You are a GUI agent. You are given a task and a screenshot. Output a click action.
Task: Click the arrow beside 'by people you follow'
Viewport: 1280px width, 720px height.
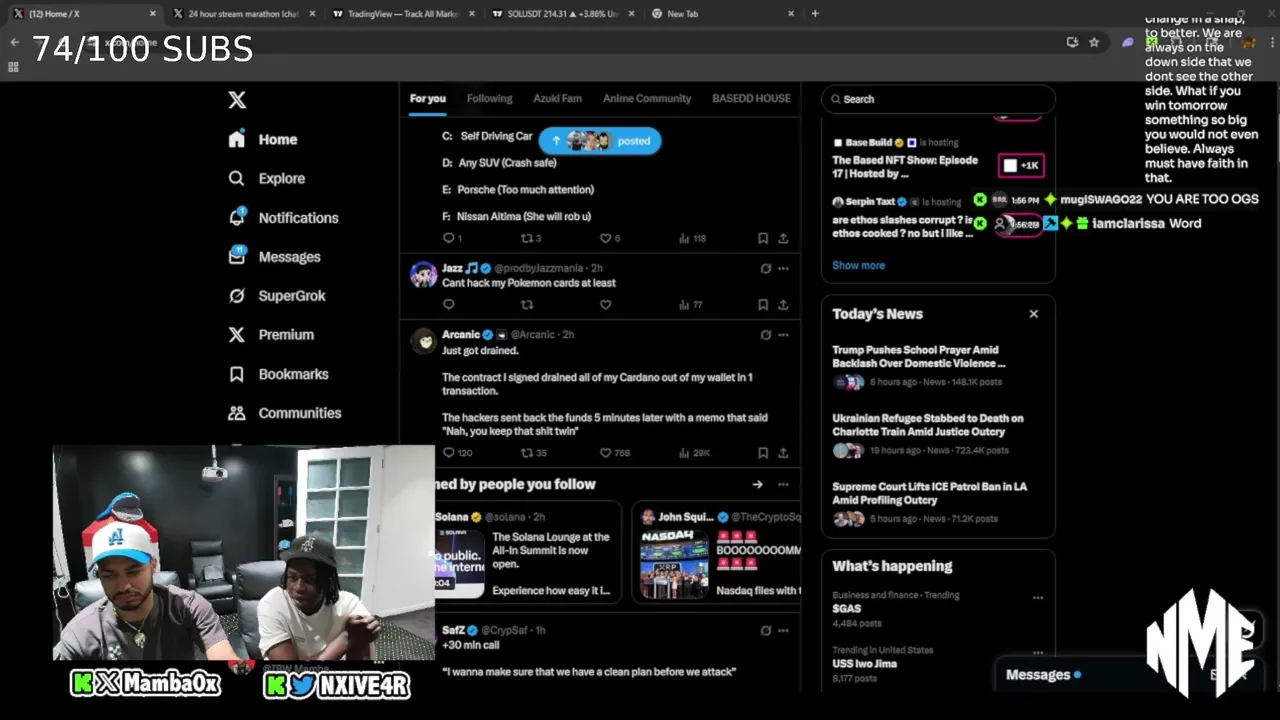[757, 484]
